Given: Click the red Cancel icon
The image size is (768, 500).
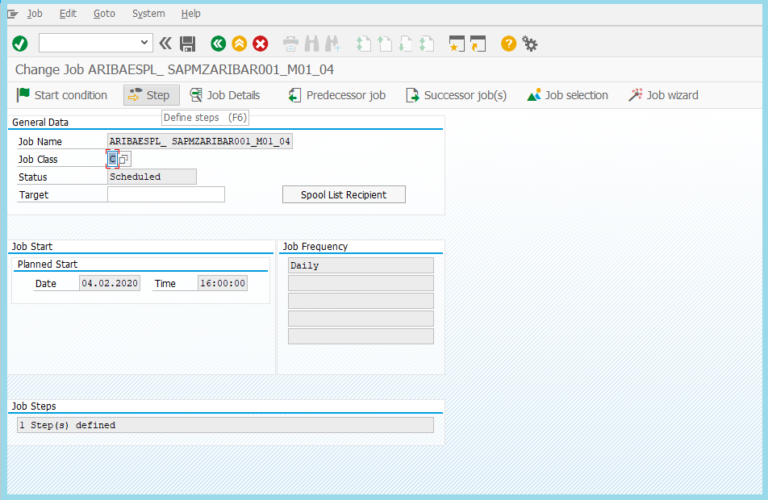Looking at the screenshot, I should 261,44.
